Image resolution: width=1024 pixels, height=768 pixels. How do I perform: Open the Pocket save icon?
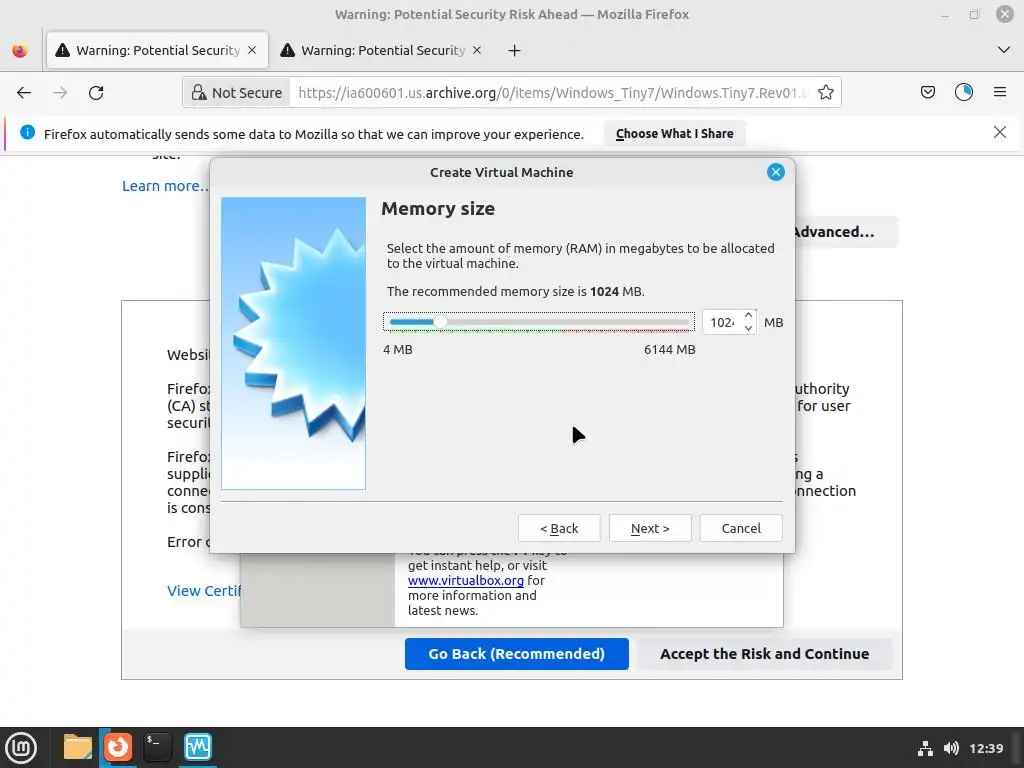coord(927,93)
